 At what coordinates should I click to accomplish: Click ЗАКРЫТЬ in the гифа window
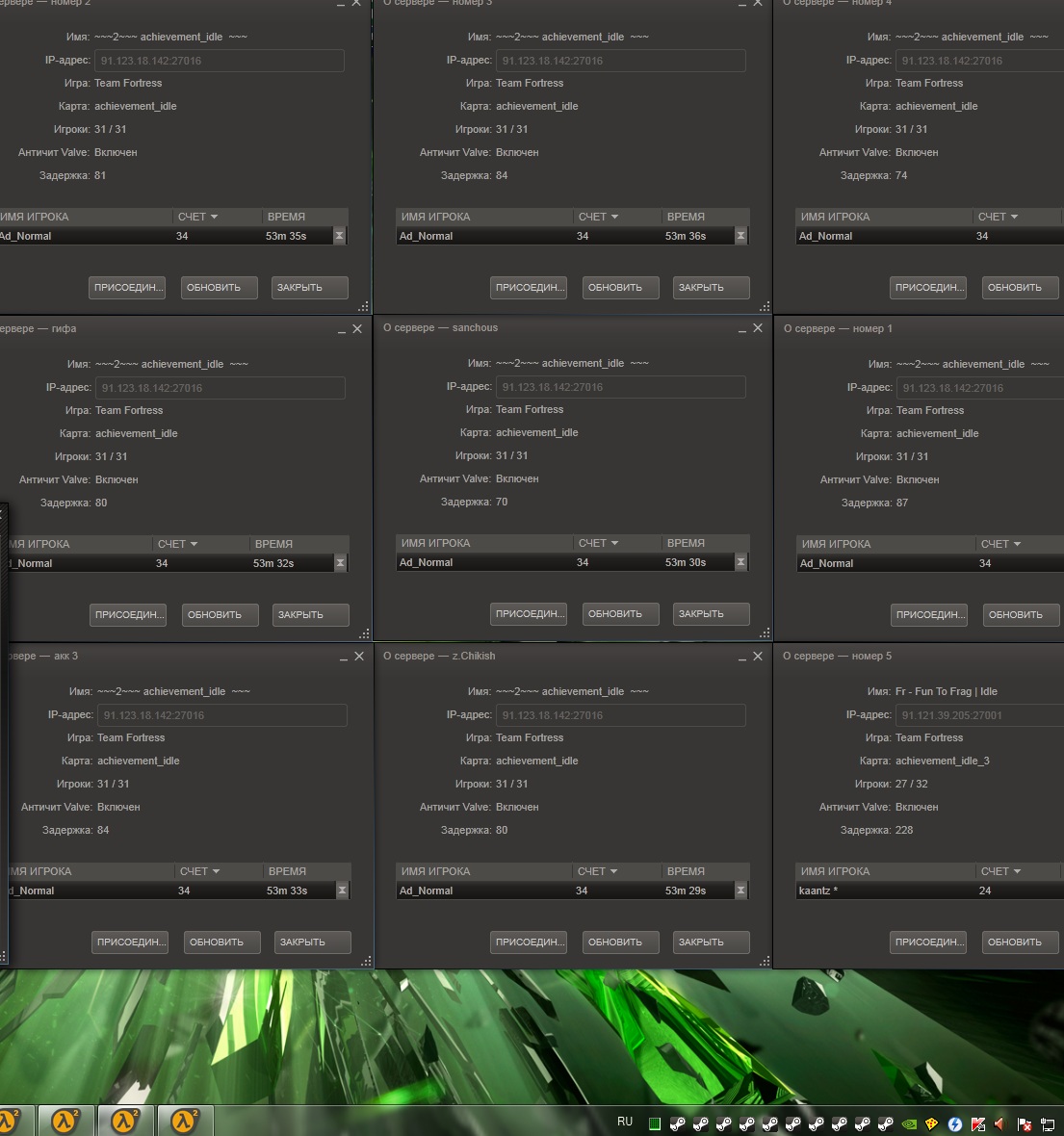(x=311, y=615)
